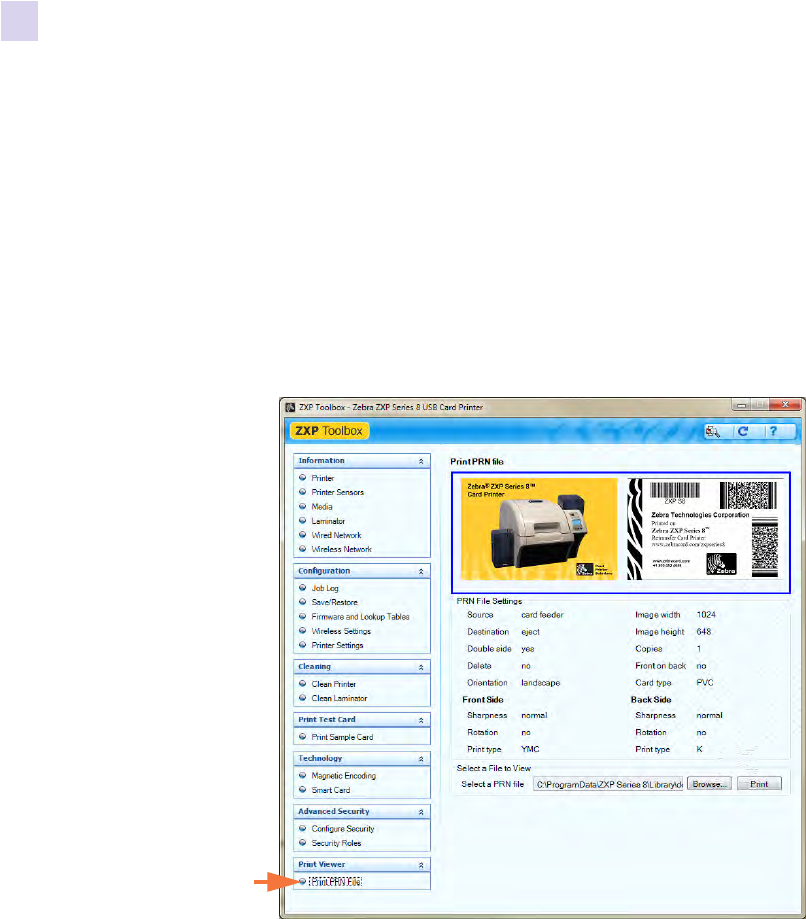Viewport: 806px width, 919px height.
Task: Click the back side card preview image
Action: (703, 529)
